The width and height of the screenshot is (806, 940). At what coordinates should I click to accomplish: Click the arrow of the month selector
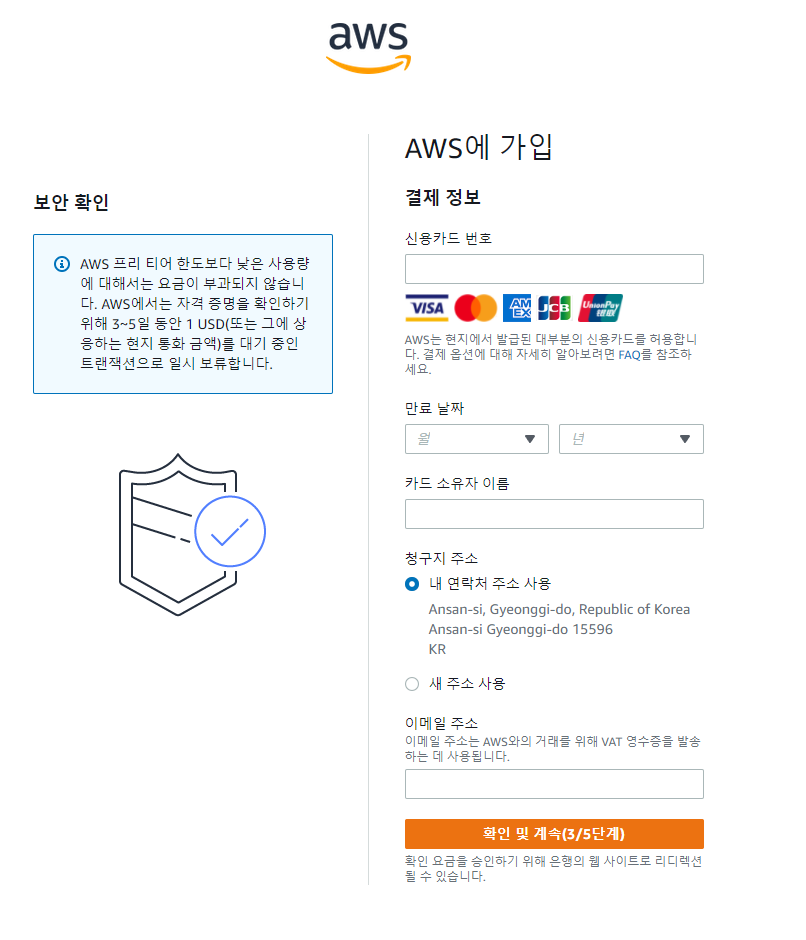pyautogui.click(x=530, y=439)
